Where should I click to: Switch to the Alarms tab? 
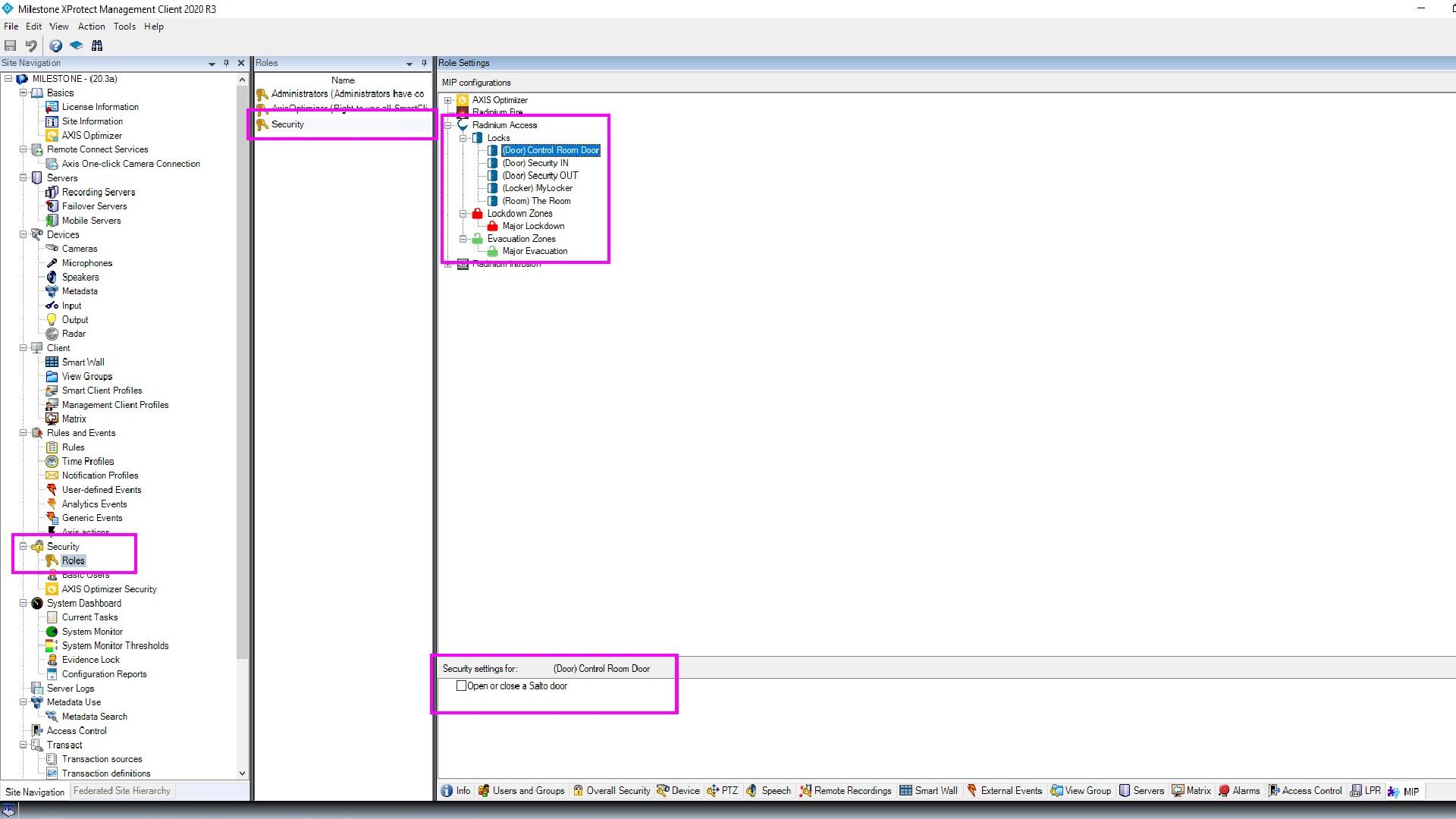click(1239, 791)
